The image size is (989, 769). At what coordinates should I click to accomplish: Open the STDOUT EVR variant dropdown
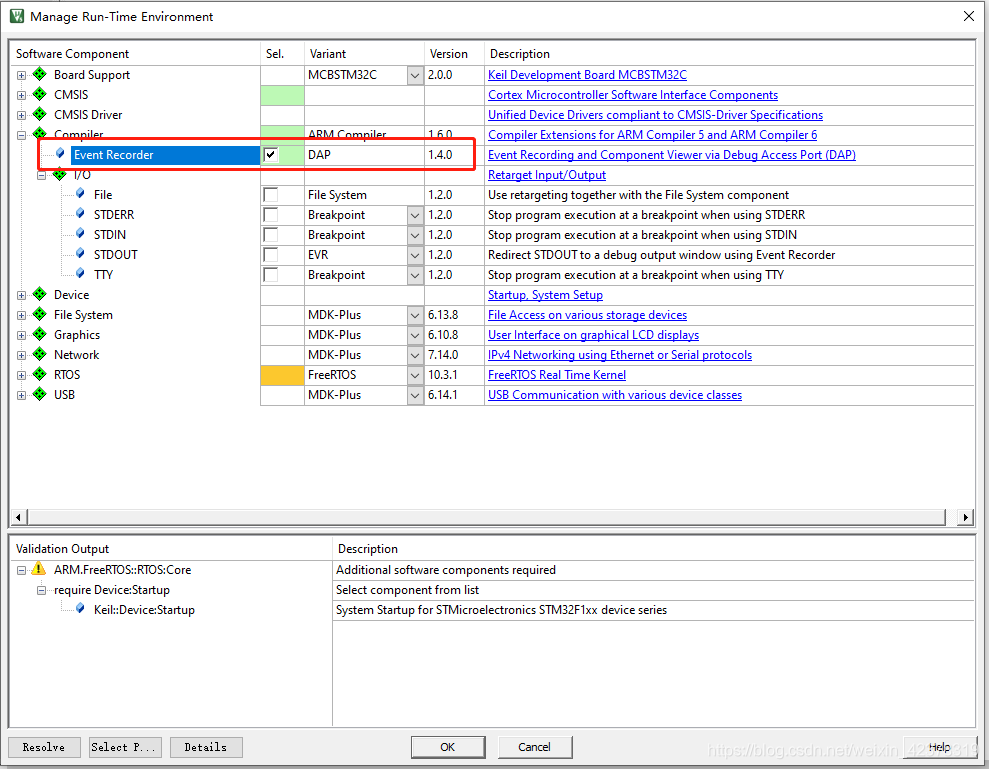[415, 255]
